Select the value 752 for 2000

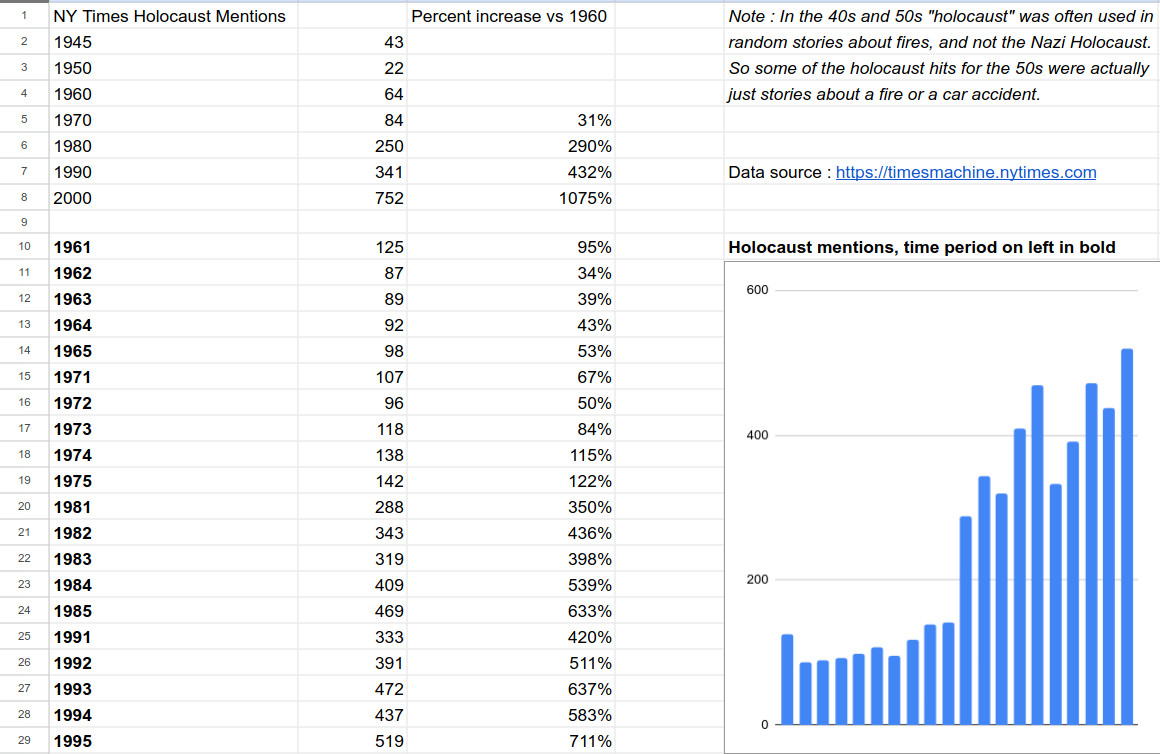(x=353, y=198)
